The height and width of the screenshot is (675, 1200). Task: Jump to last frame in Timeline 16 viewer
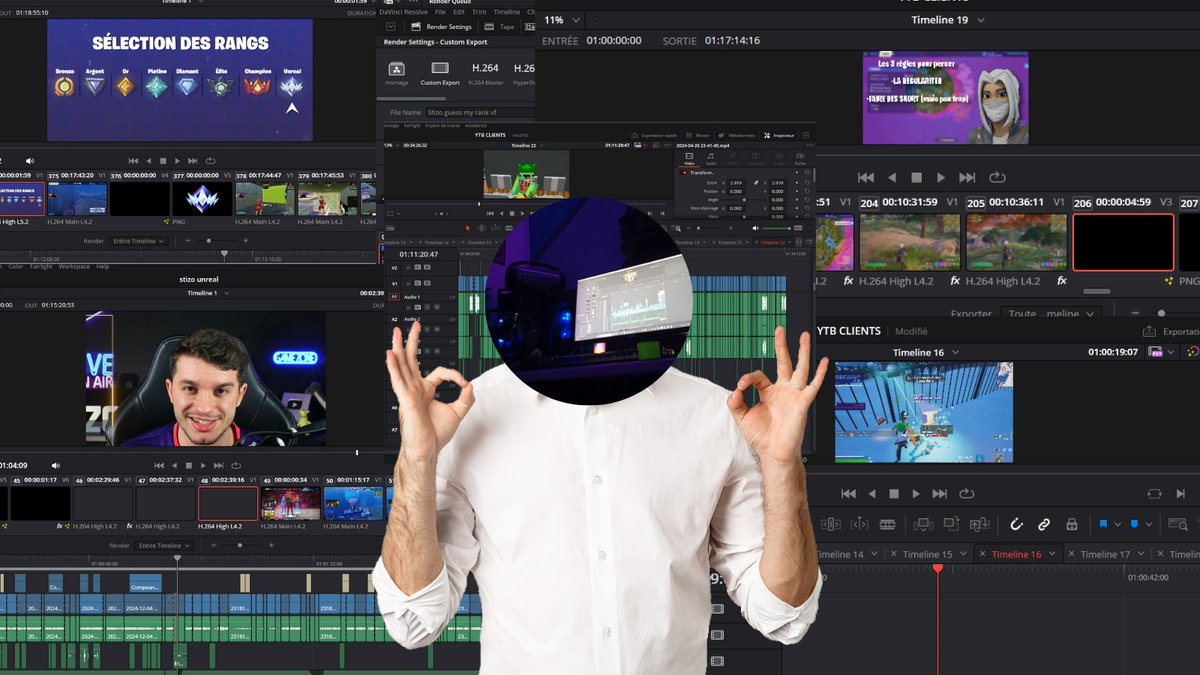tap(939, 494)
